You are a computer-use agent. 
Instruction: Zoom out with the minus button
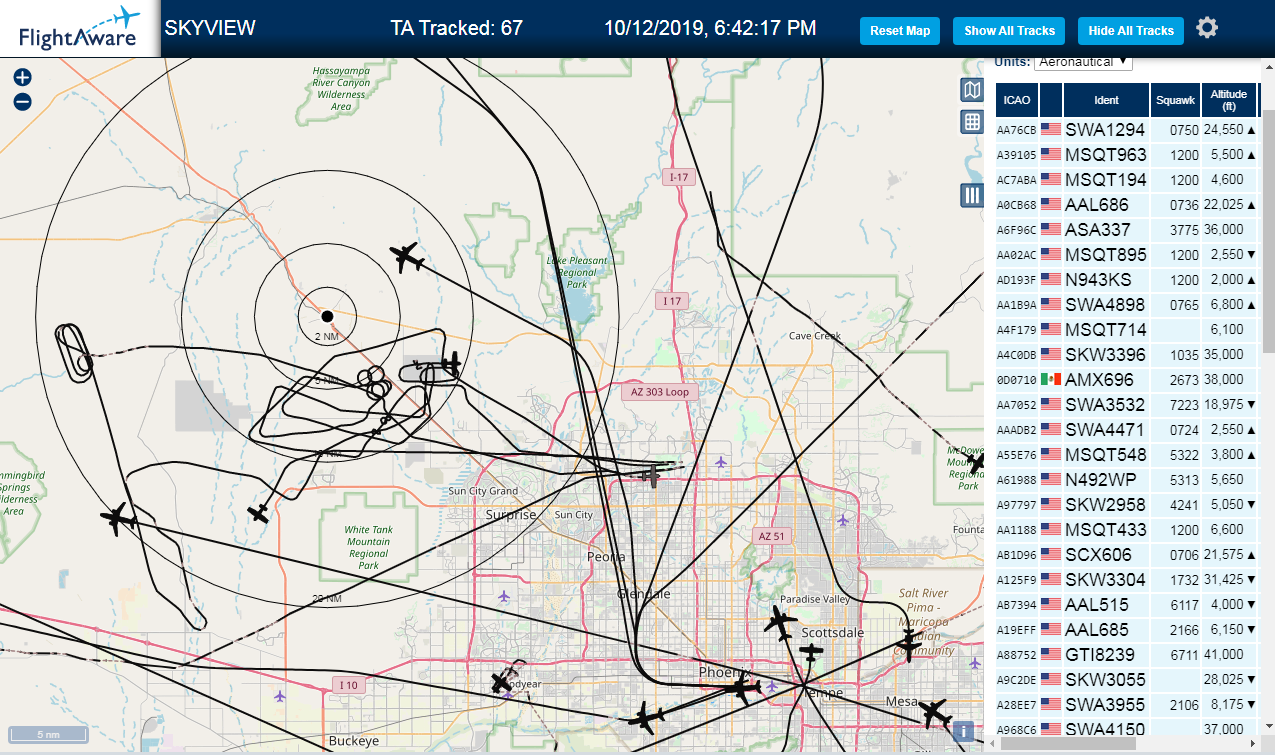(x=22, y=101)
